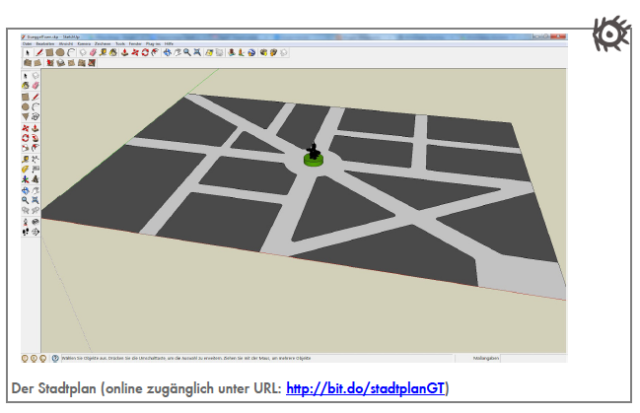Pick the Tape Measure tool in horizontal toolbar
640x413 pixels.
coord(103,52)
